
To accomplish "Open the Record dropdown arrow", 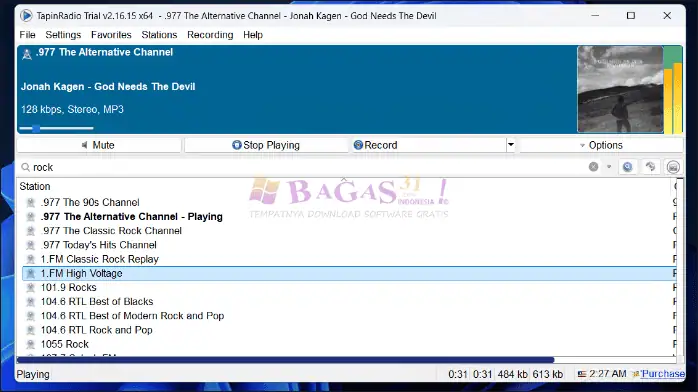I will [x=511, y=145].
